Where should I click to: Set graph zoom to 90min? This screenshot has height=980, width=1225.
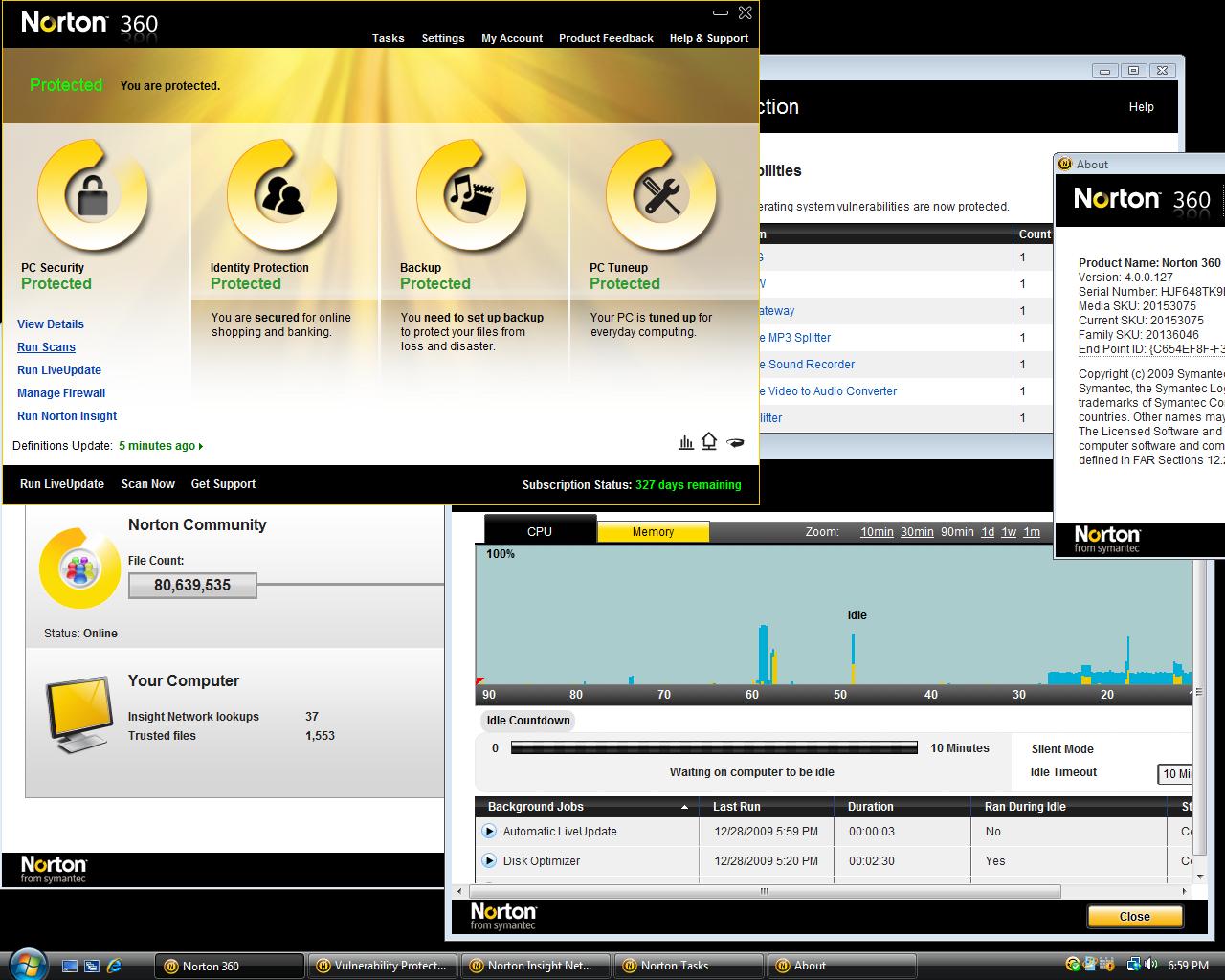(x=957, y=532)
